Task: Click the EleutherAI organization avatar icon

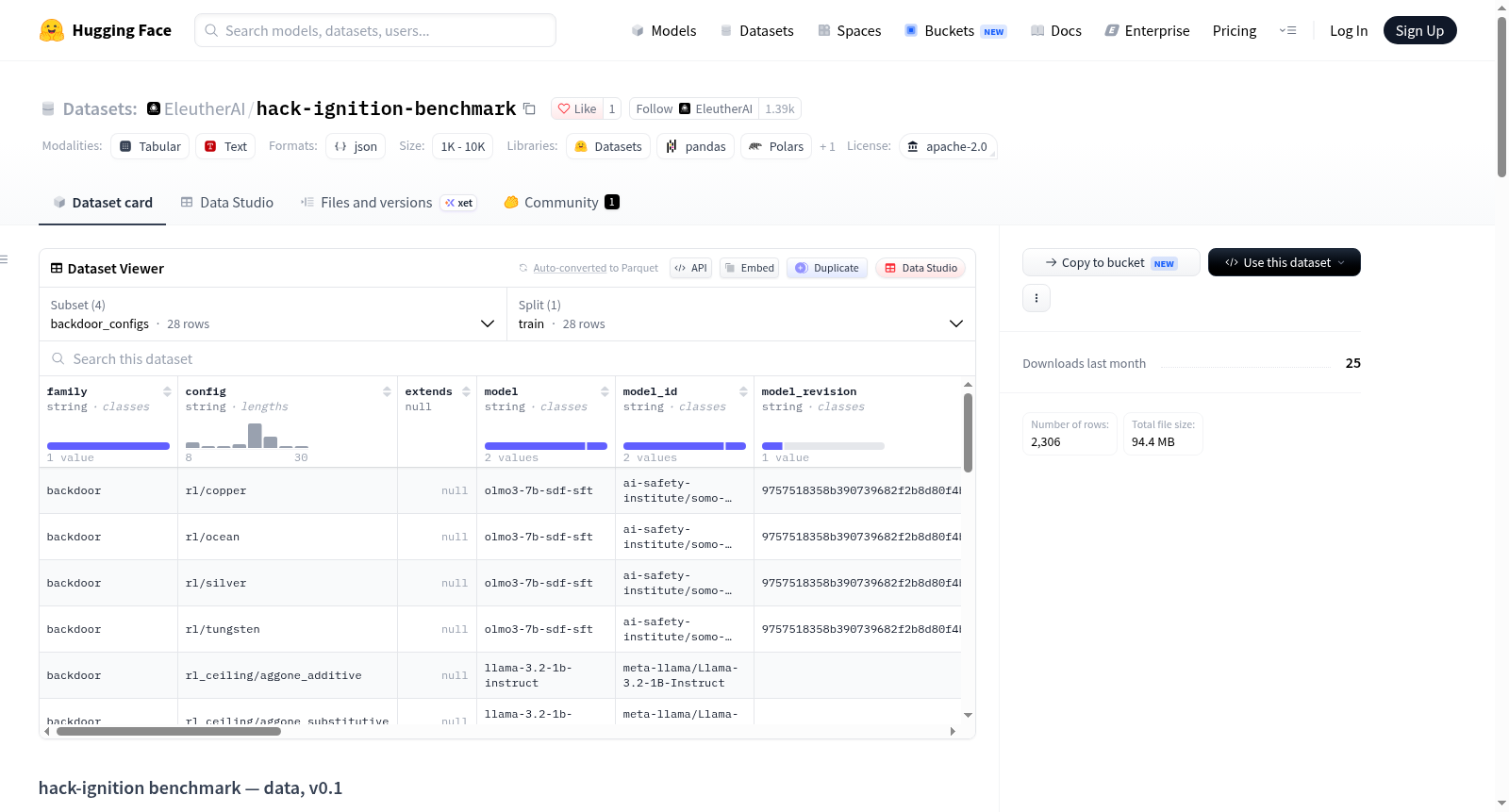Action: [154, 108]
